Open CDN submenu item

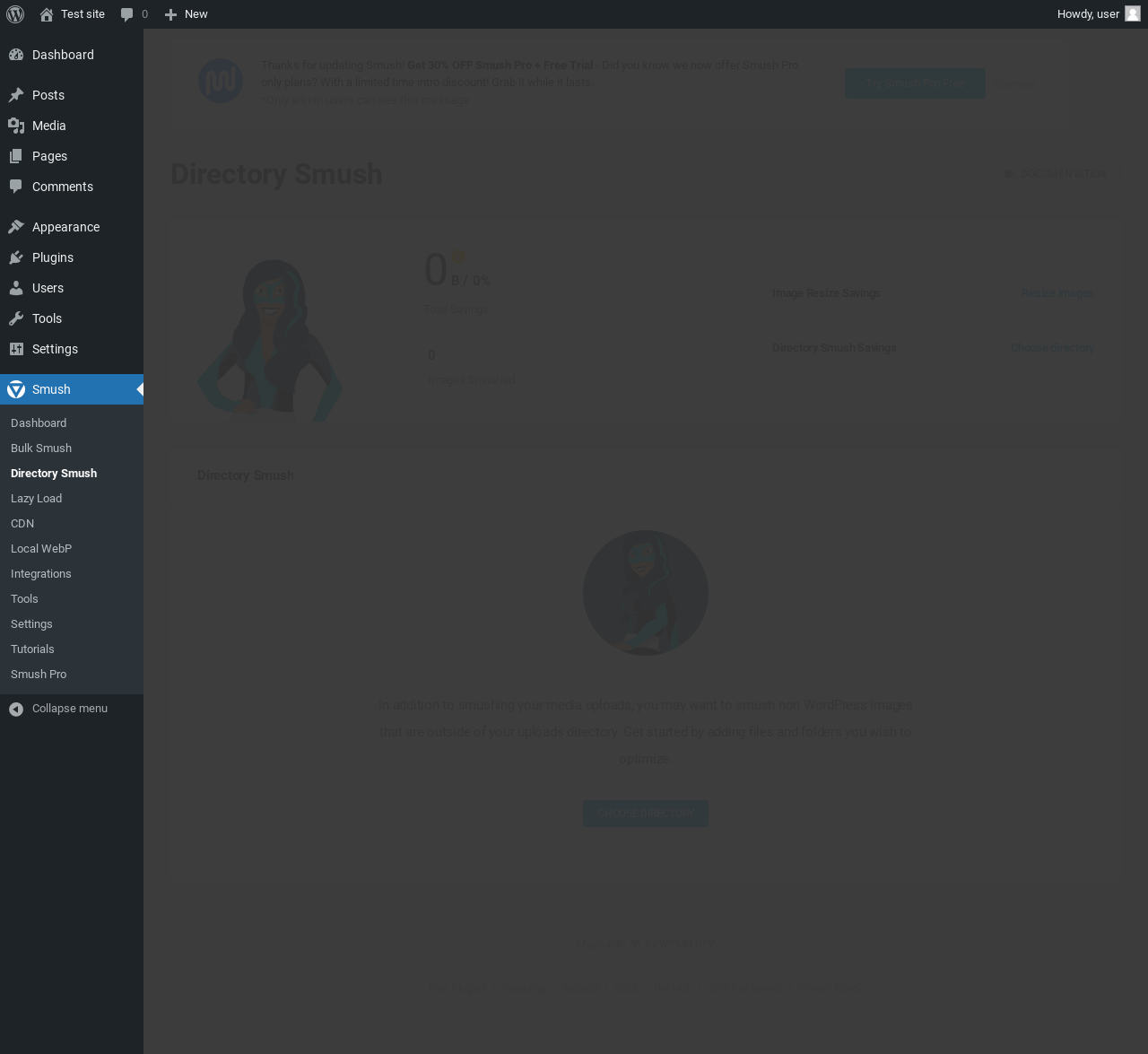72,524
